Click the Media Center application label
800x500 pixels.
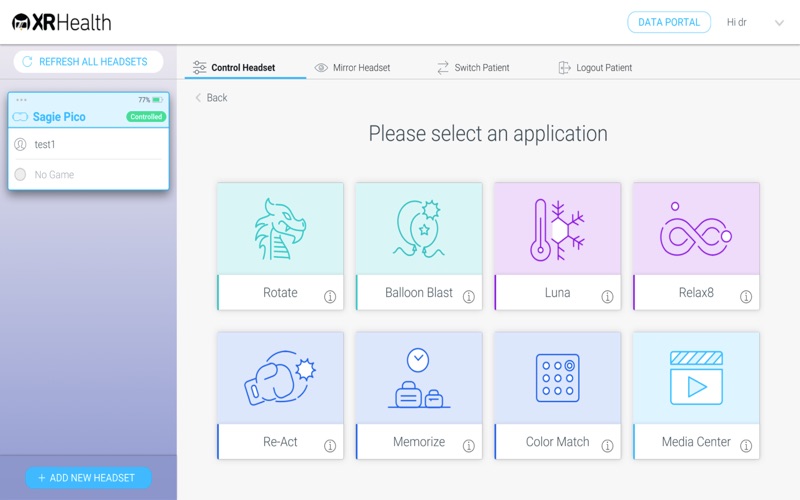[696, 441]
